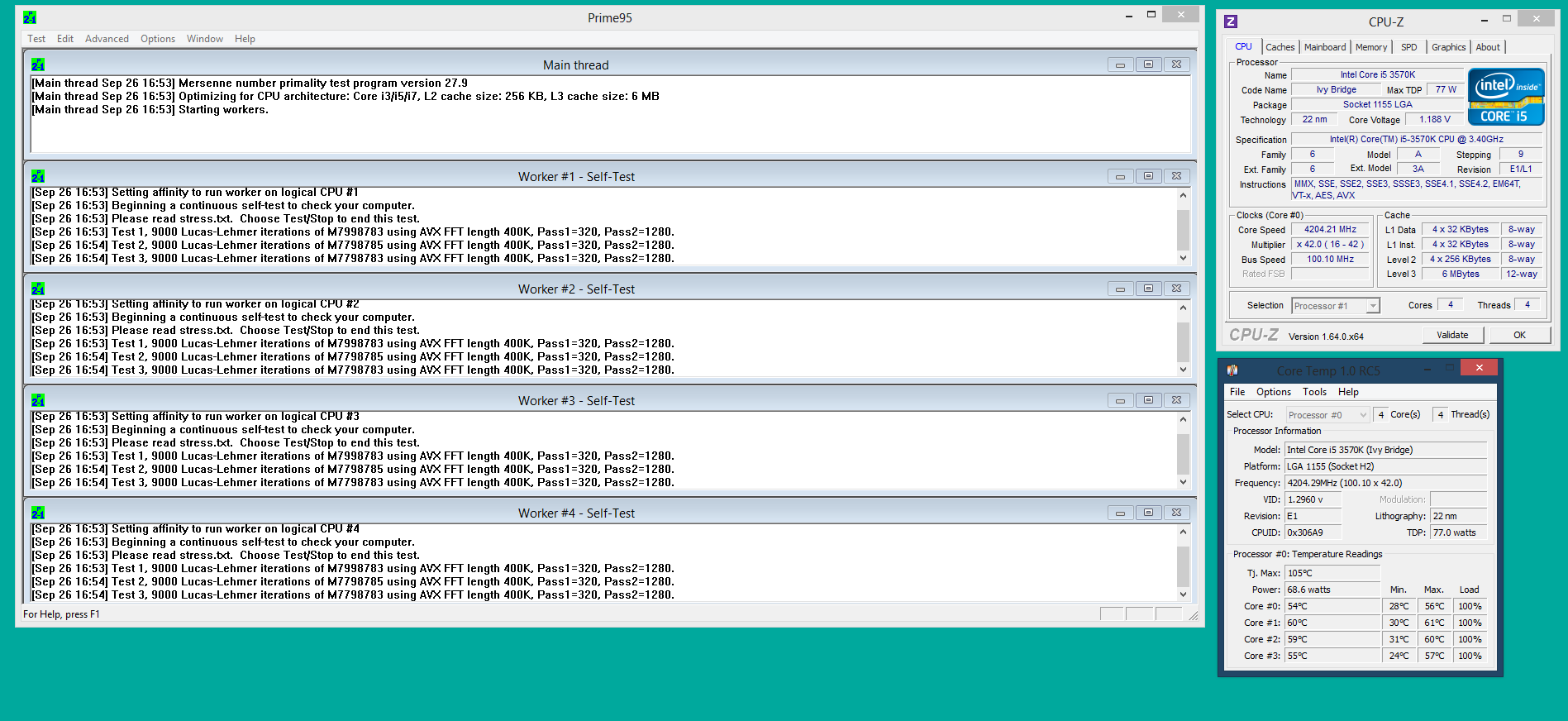Click the Validate button in CPU-Z

pyautogui.click(x=1452, y=335)
